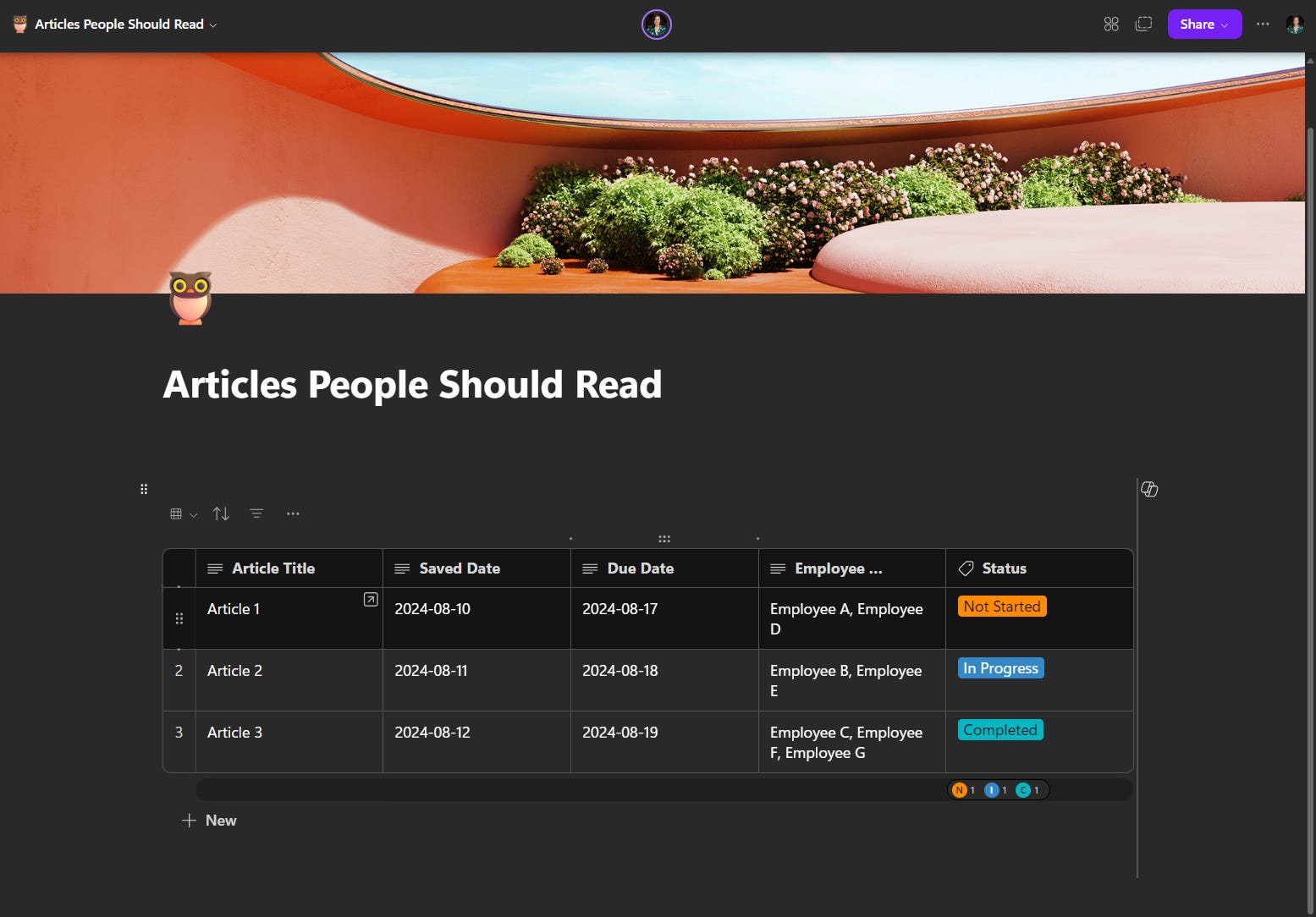The height and width of the screenshot is (917, 1316).
Task: Click the Completed status label
Action: [1000, 730]
